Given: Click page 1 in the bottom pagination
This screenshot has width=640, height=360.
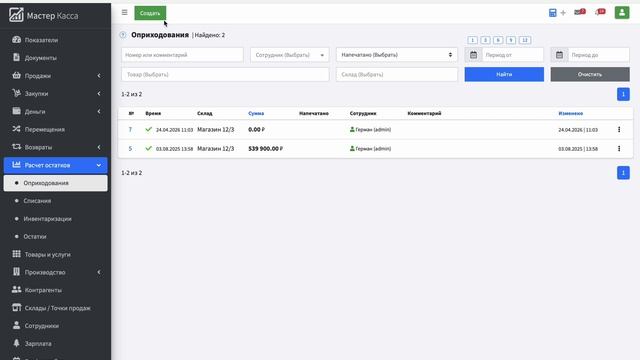Looking at the screenshot, I should (x=623, y=173).
